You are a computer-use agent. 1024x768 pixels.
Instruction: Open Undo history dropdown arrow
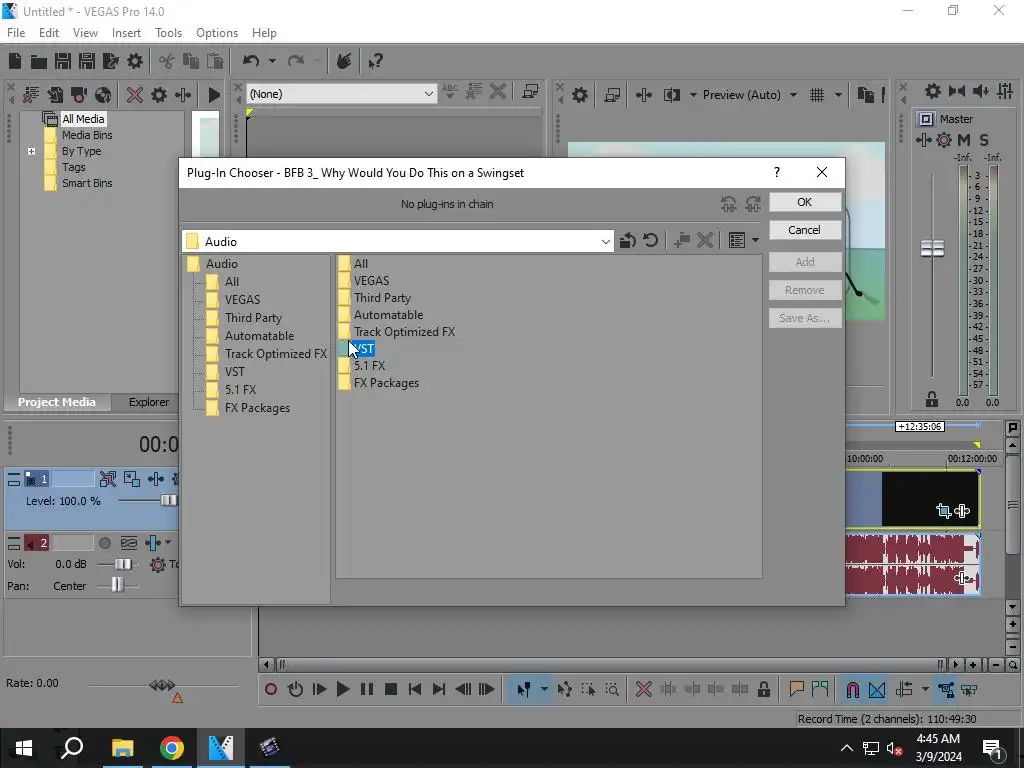click(x=272, y=61)
